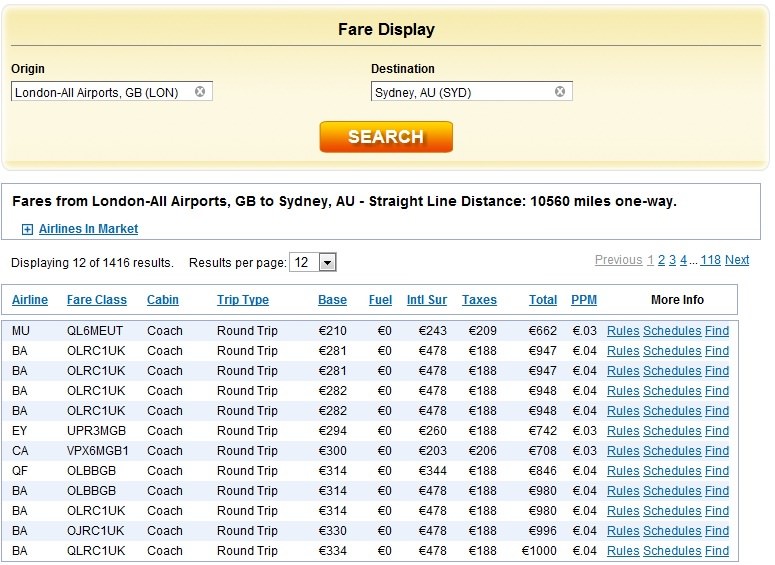
Task: Sort results by Fare Class header
Action: 97,300
